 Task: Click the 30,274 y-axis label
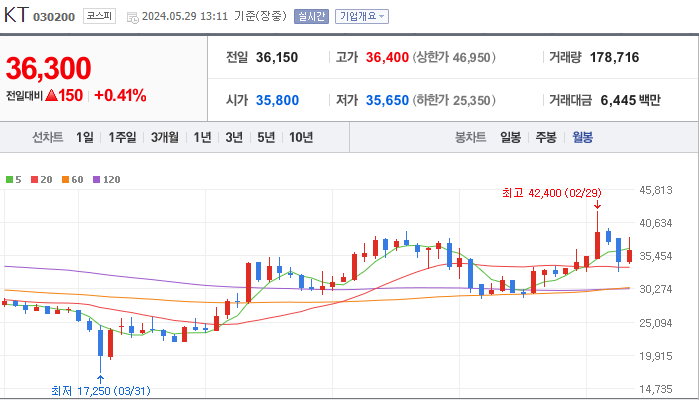click(x=655, y=289)
